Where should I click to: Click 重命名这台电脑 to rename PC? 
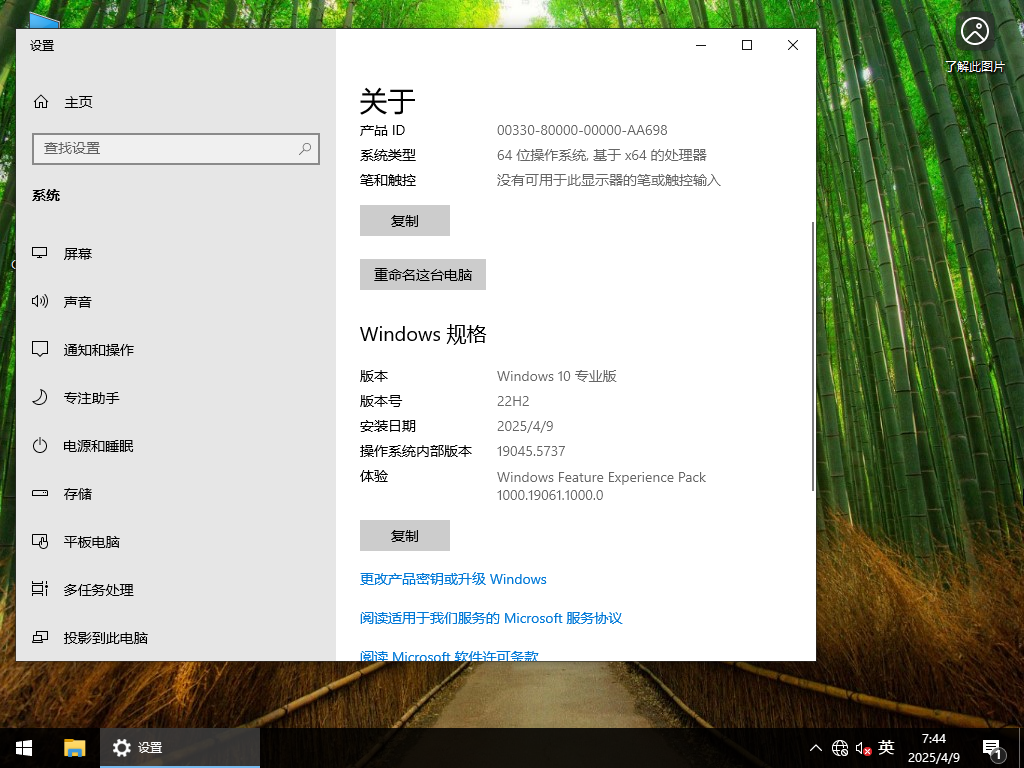coord(422,274)
